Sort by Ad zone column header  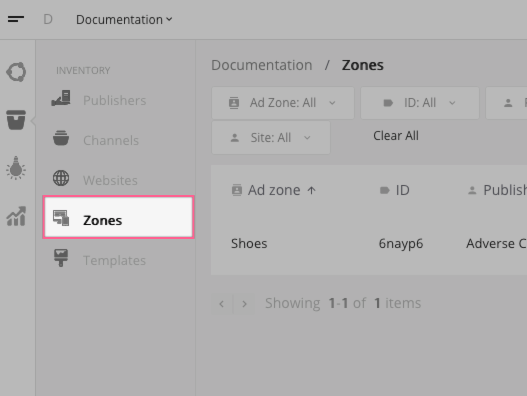coord(274,190)
